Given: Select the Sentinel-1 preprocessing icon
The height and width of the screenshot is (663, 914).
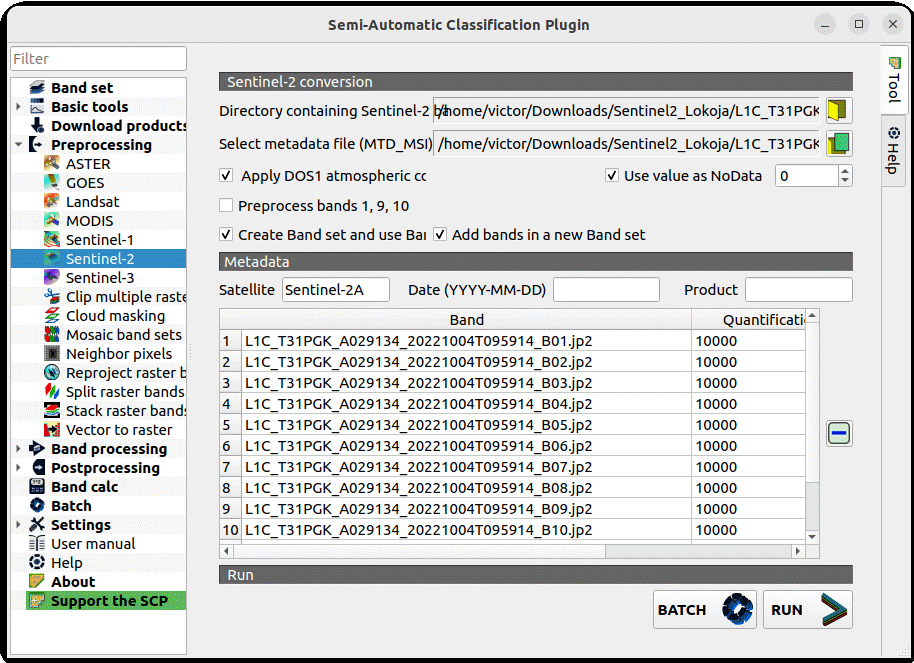Looking at the screenshot, I should coord(52,240).
